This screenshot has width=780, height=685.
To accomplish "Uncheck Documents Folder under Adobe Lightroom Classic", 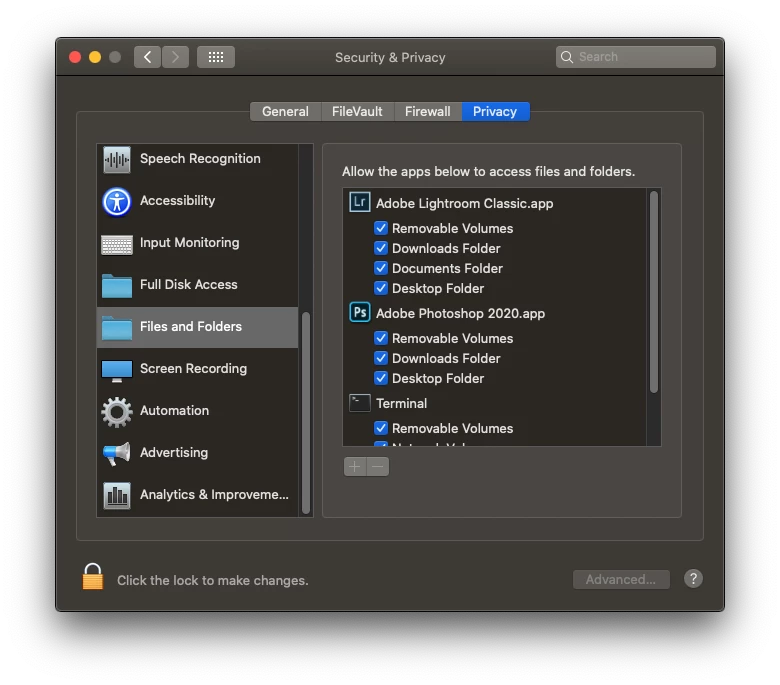I will (381, 268).
